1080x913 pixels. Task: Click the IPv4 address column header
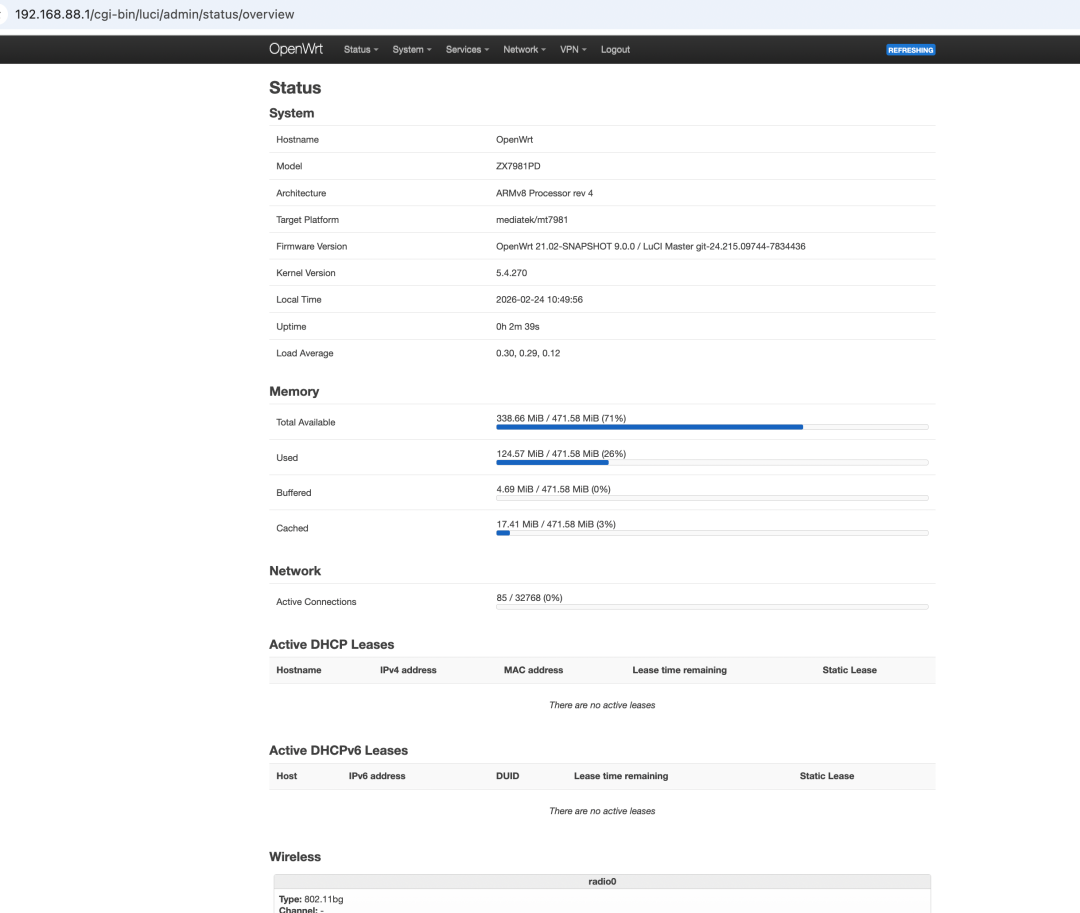[x=408, y=670]
